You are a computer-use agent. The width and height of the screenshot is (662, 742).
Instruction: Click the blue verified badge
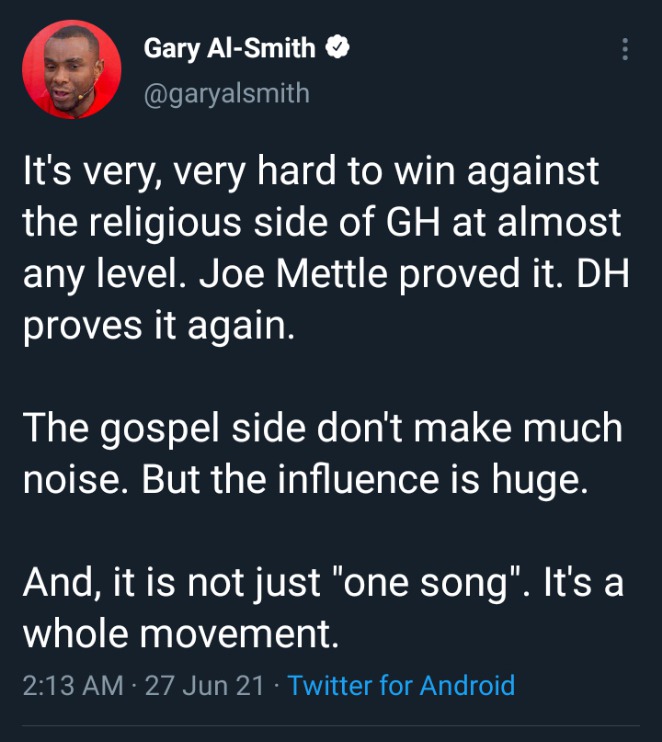click(339, 47)
